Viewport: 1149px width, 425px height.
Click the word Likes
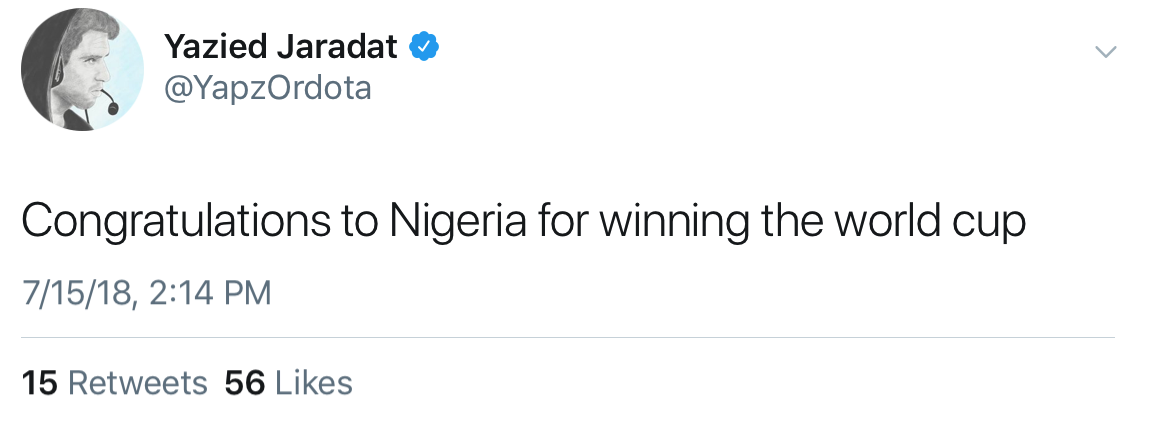313,383
